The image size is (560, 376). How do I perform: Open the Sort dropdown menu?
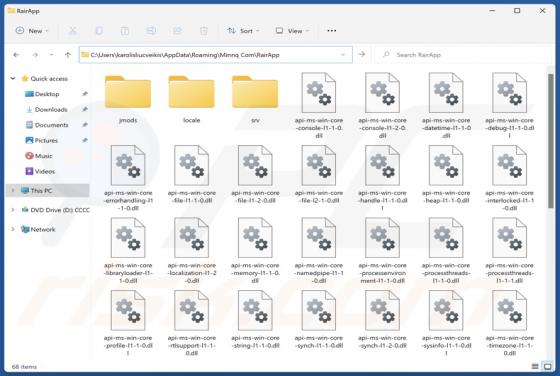(243, 31)
